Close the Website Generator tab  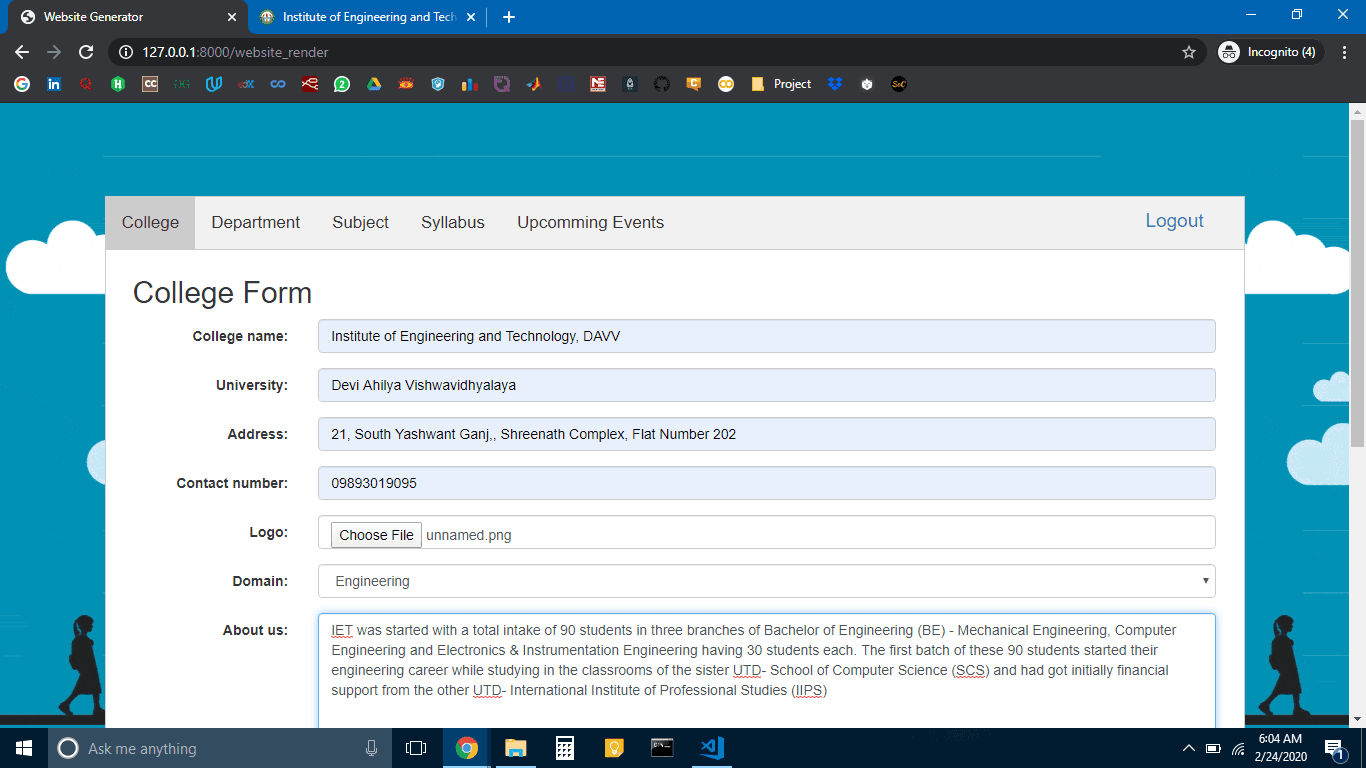point(232,17)
